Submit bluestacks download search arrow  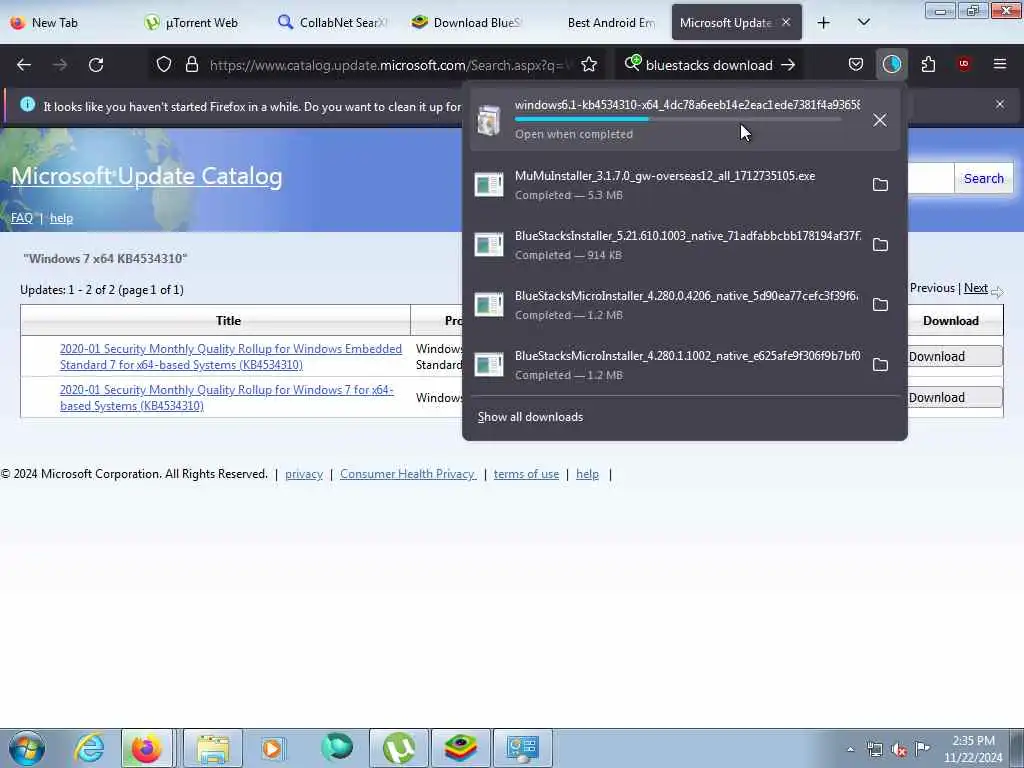click(x=788, y=65)
